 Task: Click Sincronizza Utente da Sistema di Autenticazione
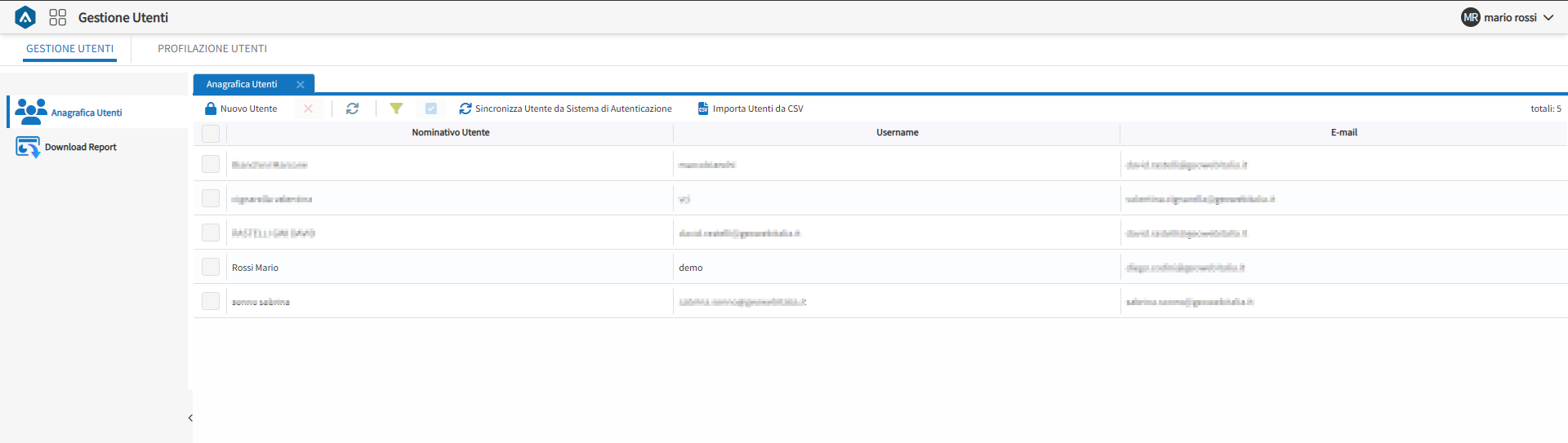coord(565,109)
